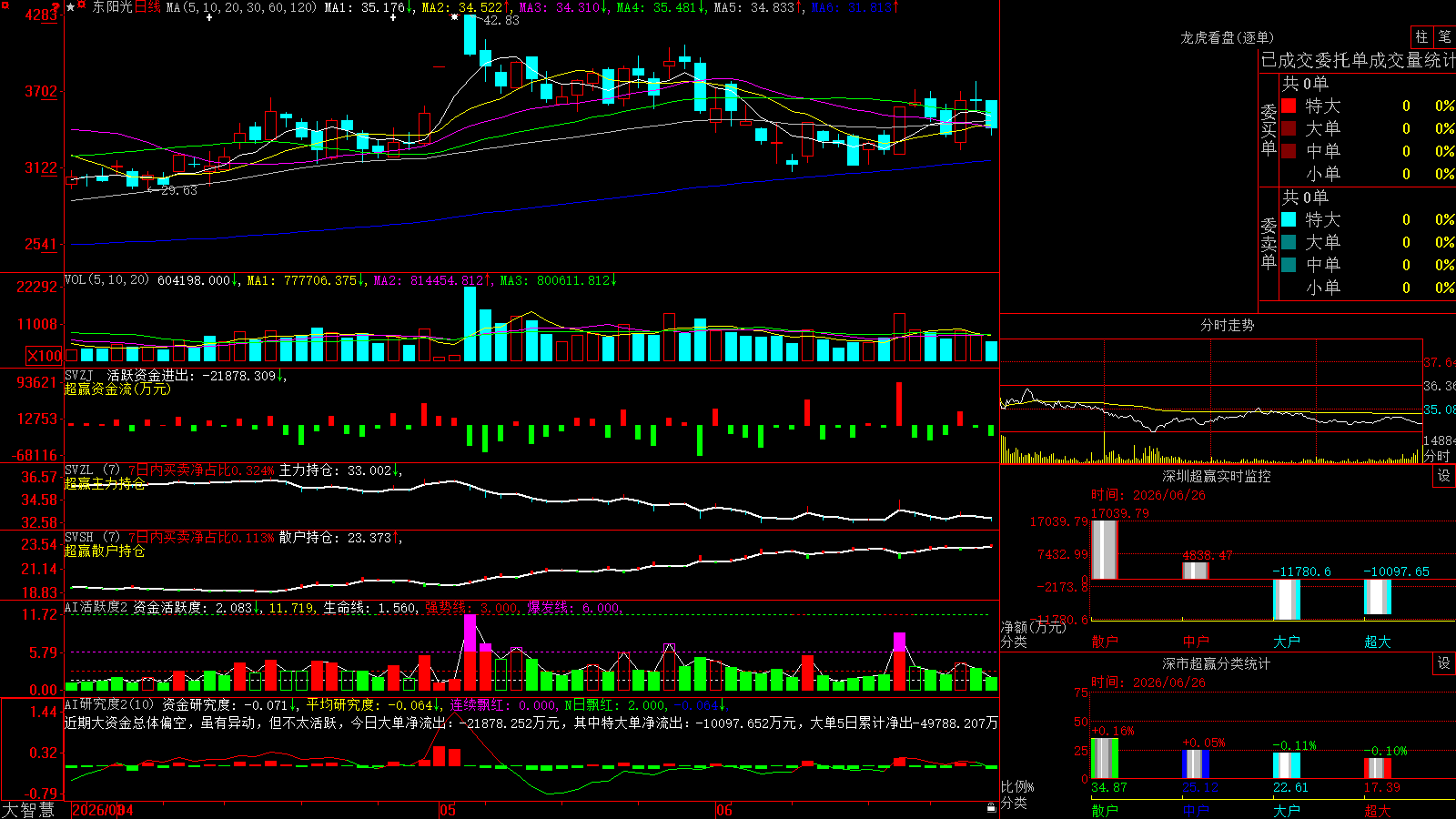1456x819 pixels.
Task: Click the red splat icon beside the star
Action: coord(82,5)
